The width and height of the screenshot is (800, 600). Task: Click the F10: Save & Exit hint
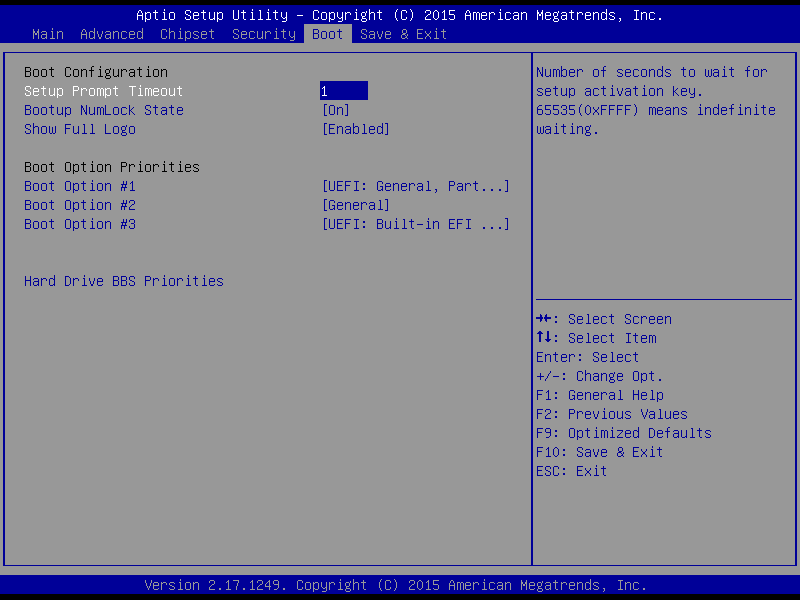tap(600, 452)
